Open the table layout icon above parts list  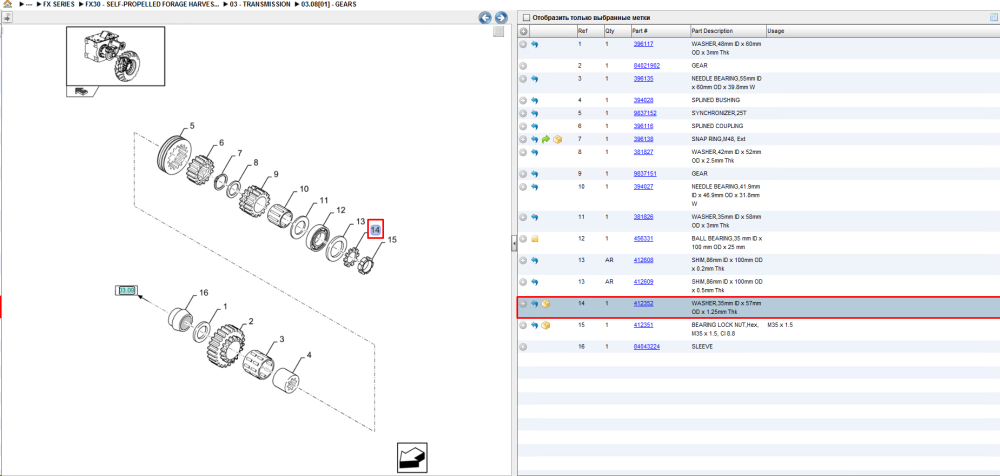994,17
